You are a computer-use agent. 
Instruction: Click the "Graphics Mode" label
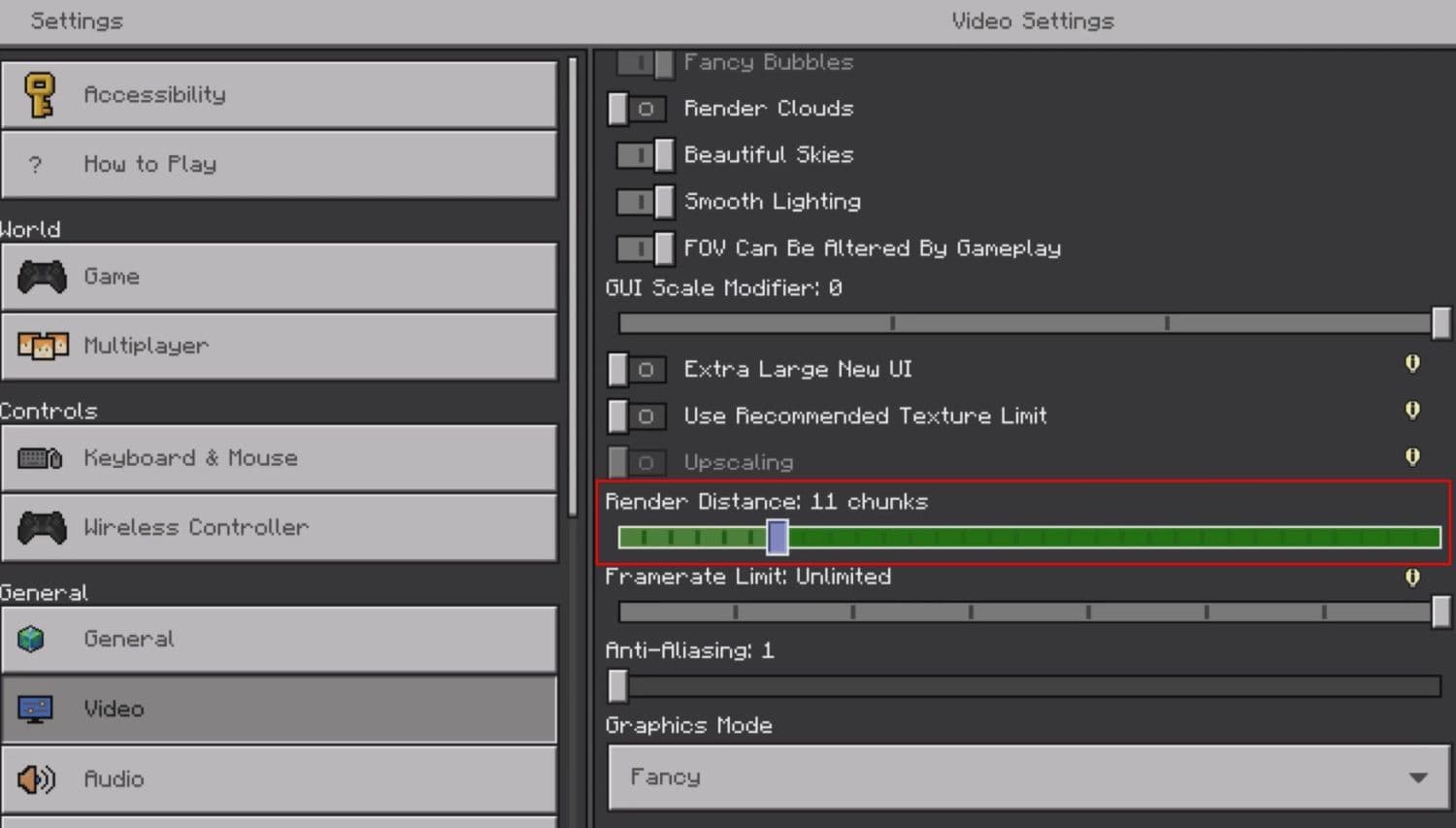689,725
